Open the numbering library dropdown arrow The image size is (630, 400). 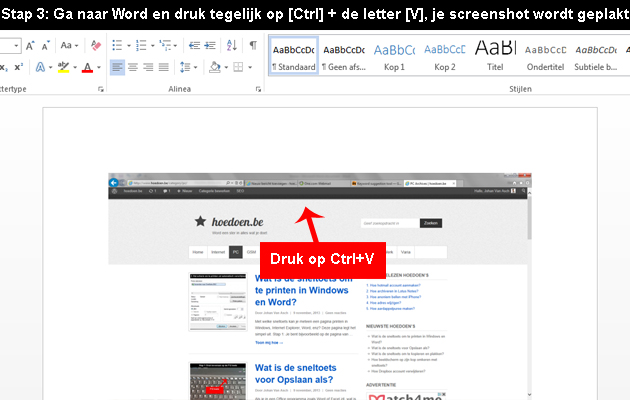coord(153,46)
